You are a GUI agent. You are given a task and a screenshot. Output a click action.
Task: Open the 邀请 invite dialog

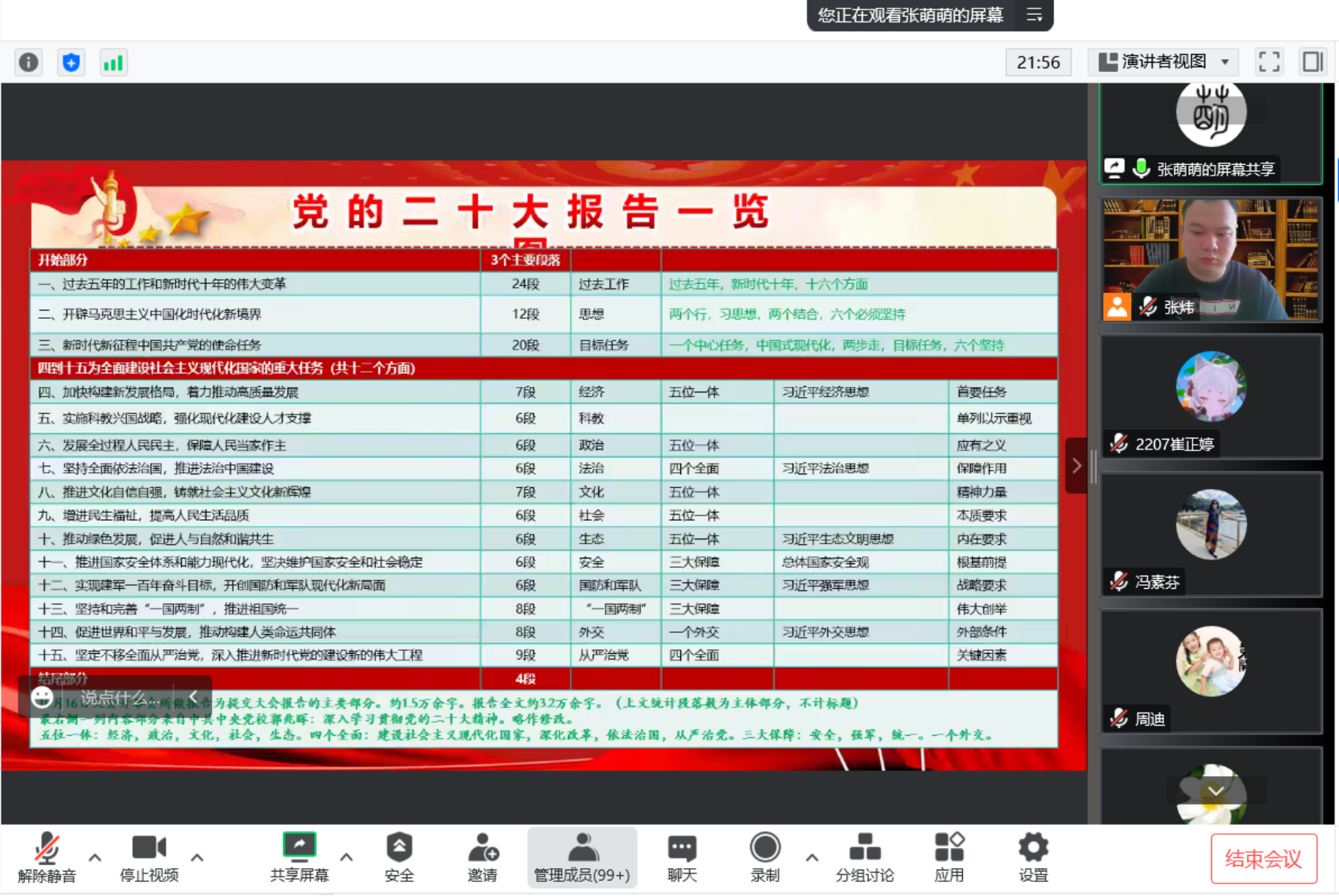click(x=482, y=857)
